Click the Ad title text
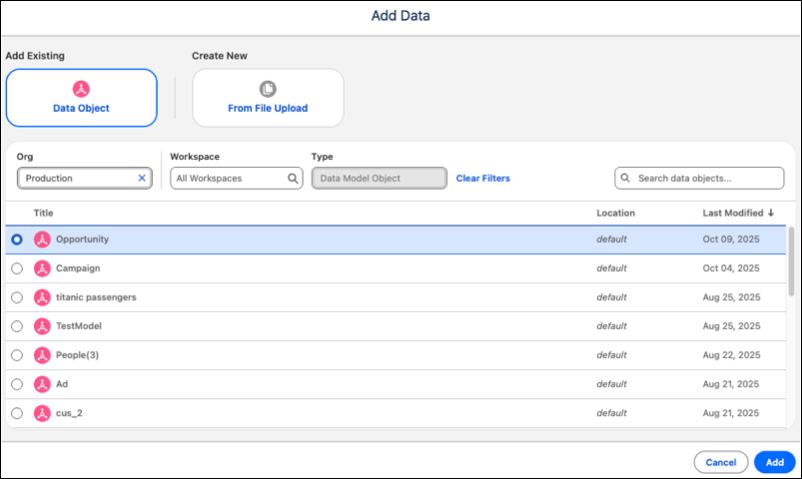The width and height of the screenshot is (802, 479). [62, 384]
